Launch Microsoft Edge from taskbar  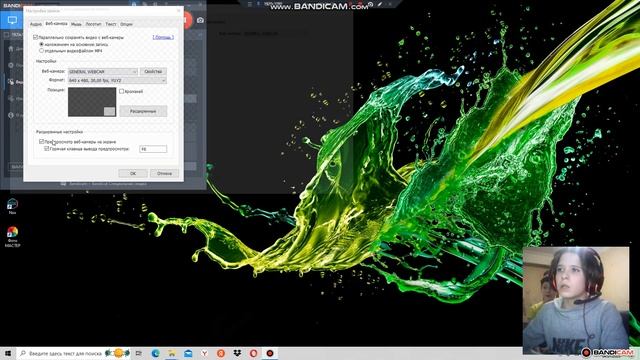(156, 353)
